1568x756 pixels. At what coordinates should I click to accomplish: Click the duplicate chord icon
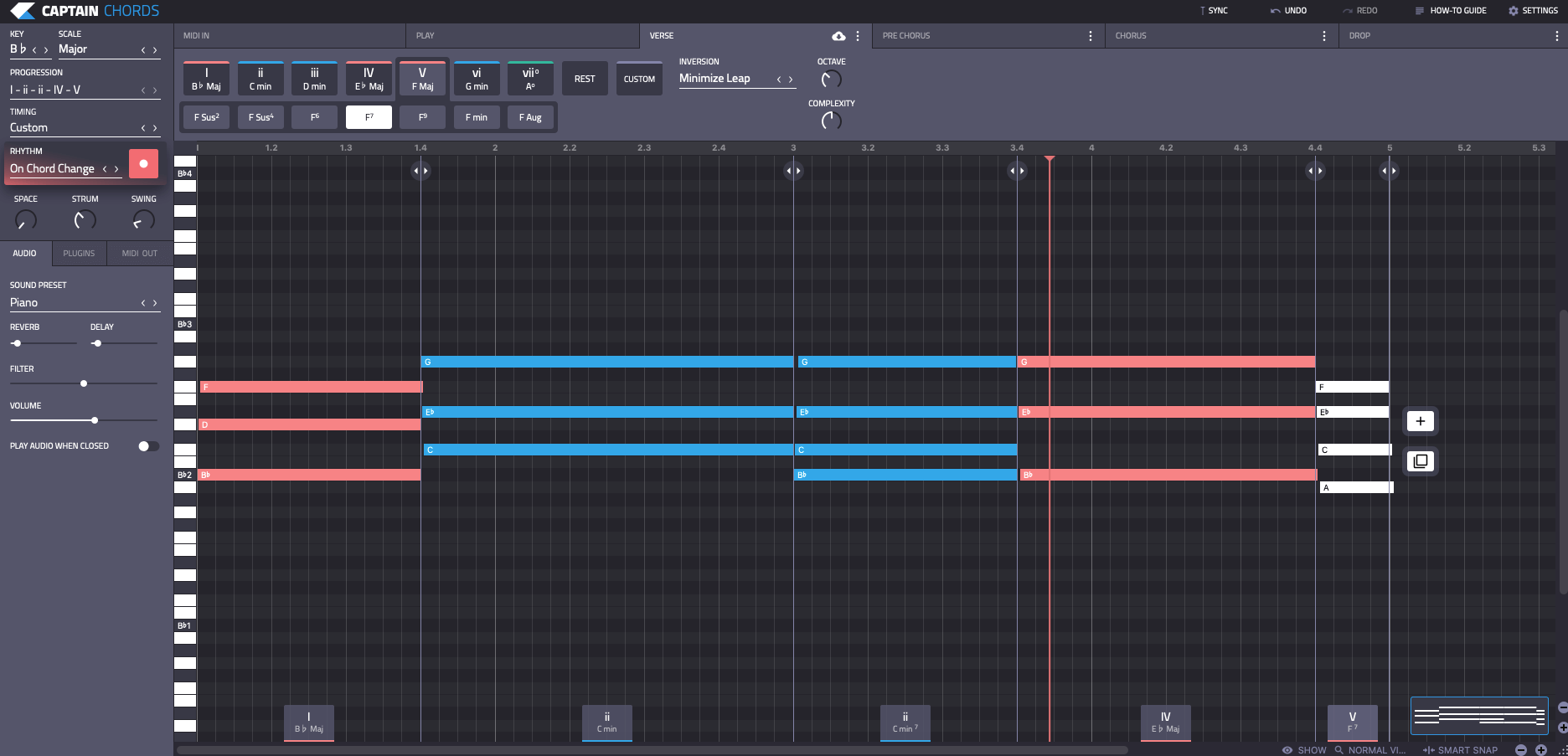point(1421,461)
